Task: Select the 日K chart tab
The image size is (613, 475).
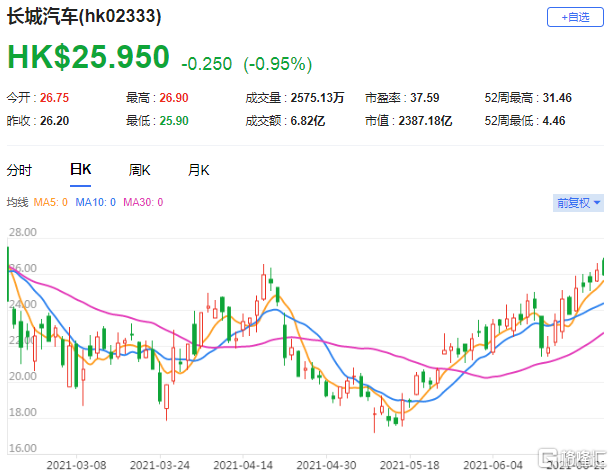Action: coord(81,170)
